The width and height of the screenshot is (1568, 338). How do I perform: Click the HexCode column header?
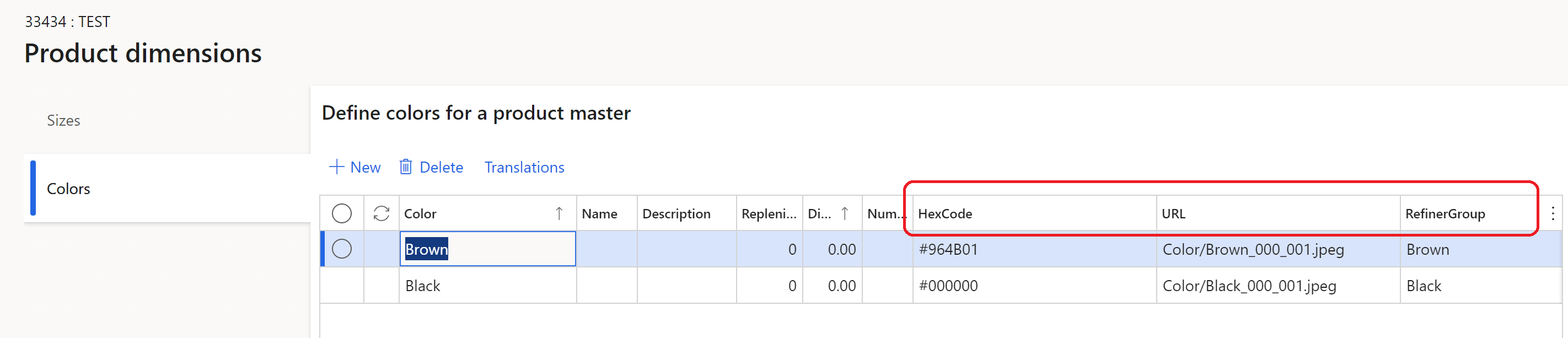(1034, 213)
